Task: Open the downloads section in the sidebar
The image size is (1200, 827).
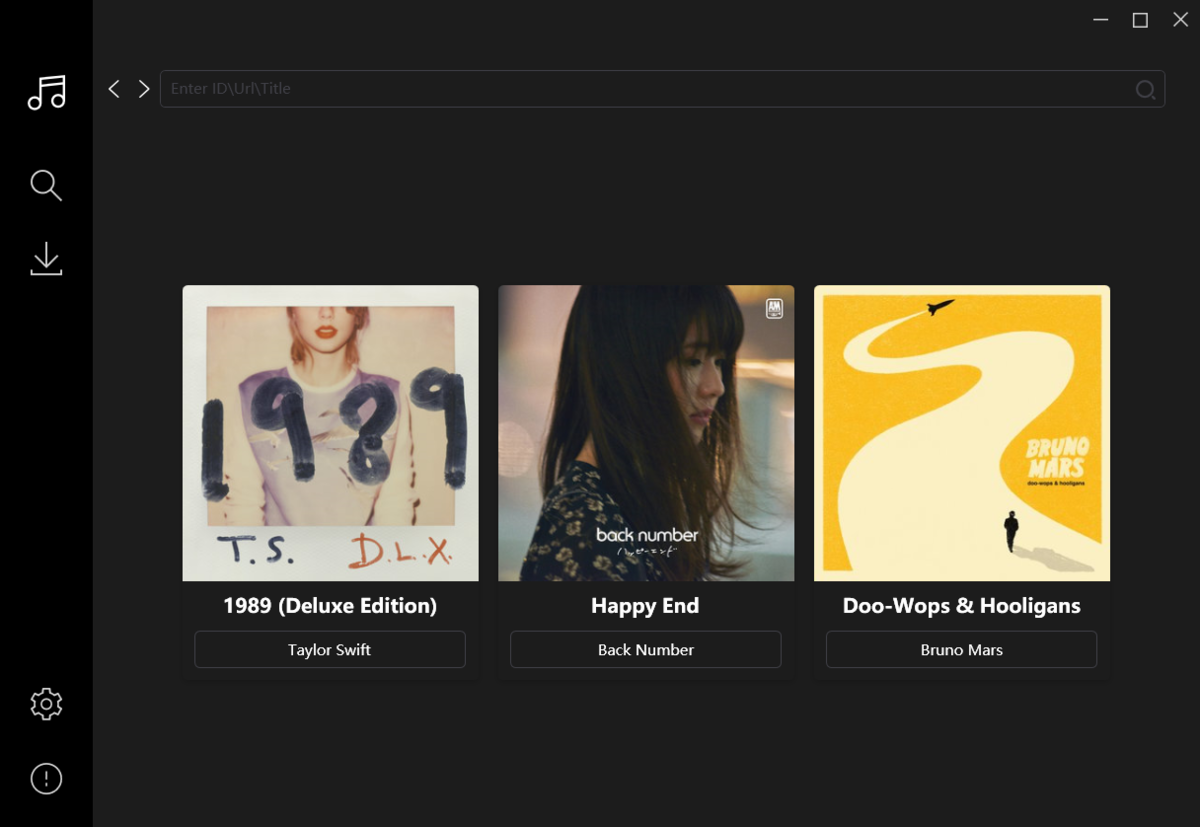Action: tap(46, 258)
